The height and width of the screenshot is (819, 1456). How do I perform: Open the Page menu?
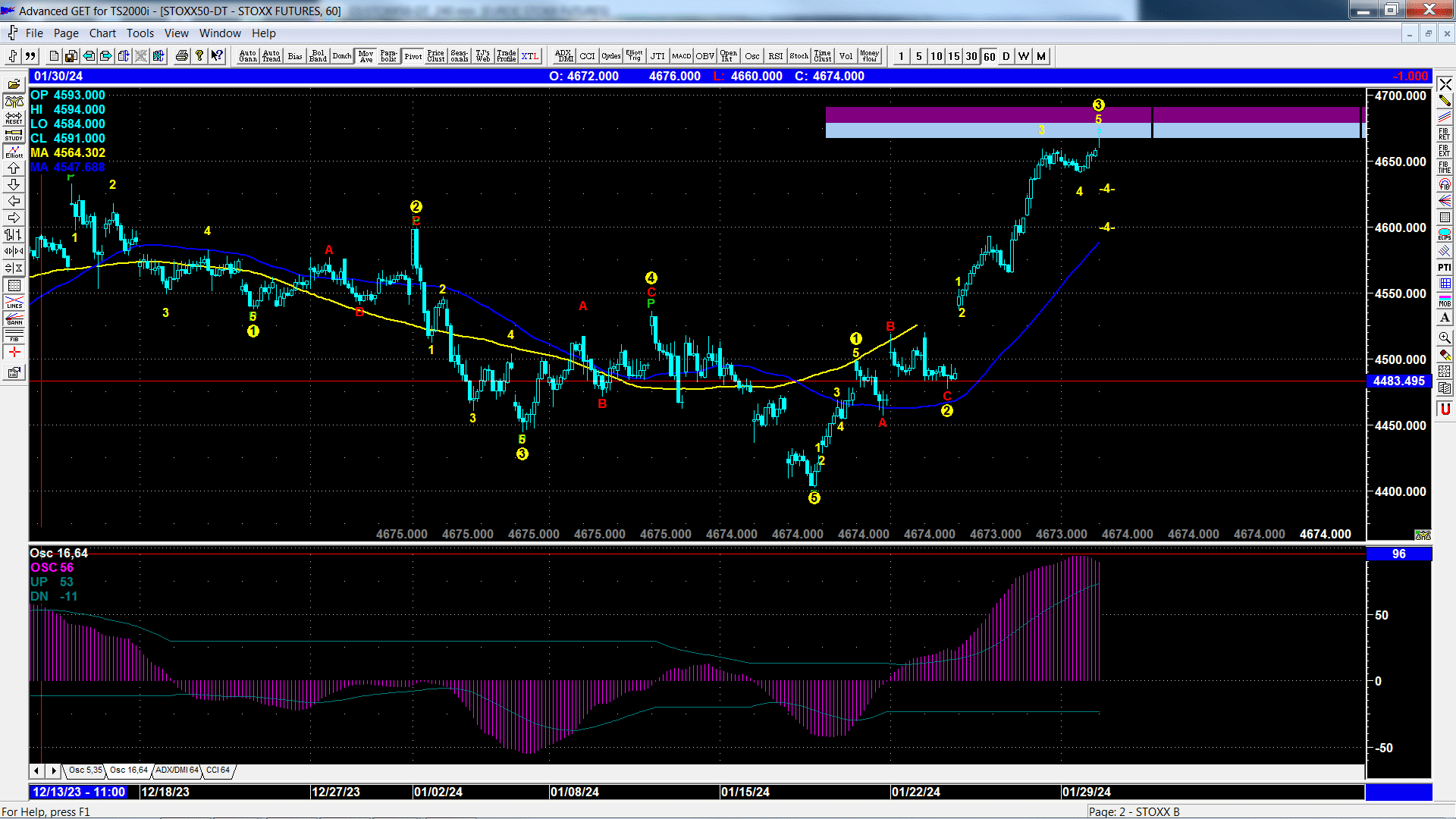click(66, 33)
